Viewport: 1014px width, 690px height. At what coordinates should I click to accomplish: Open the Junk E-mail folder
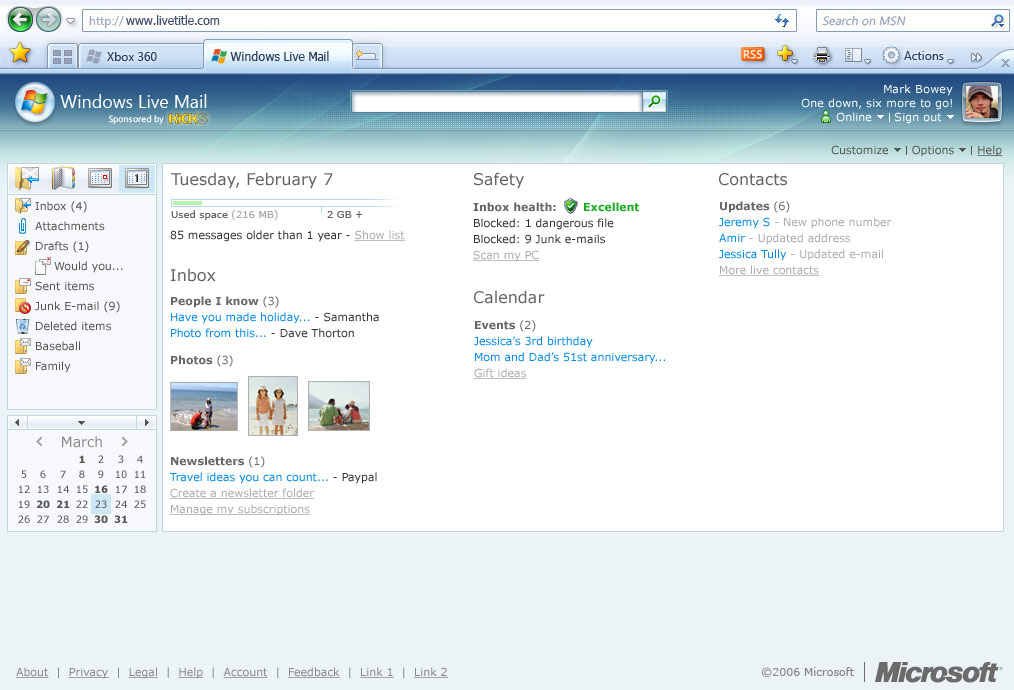point(76,306)
